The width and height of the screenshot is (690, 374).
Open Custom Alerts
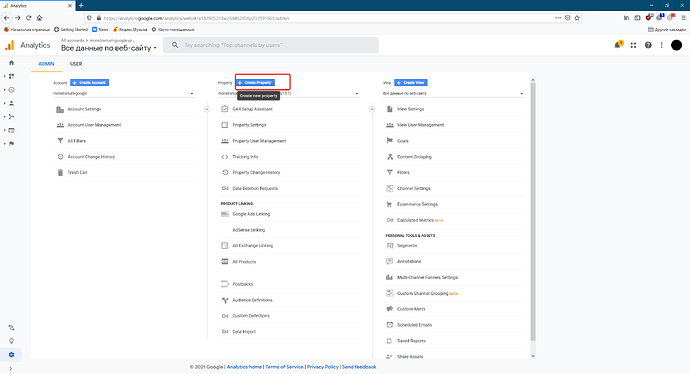pyautogui.click(x=411, y=309)
